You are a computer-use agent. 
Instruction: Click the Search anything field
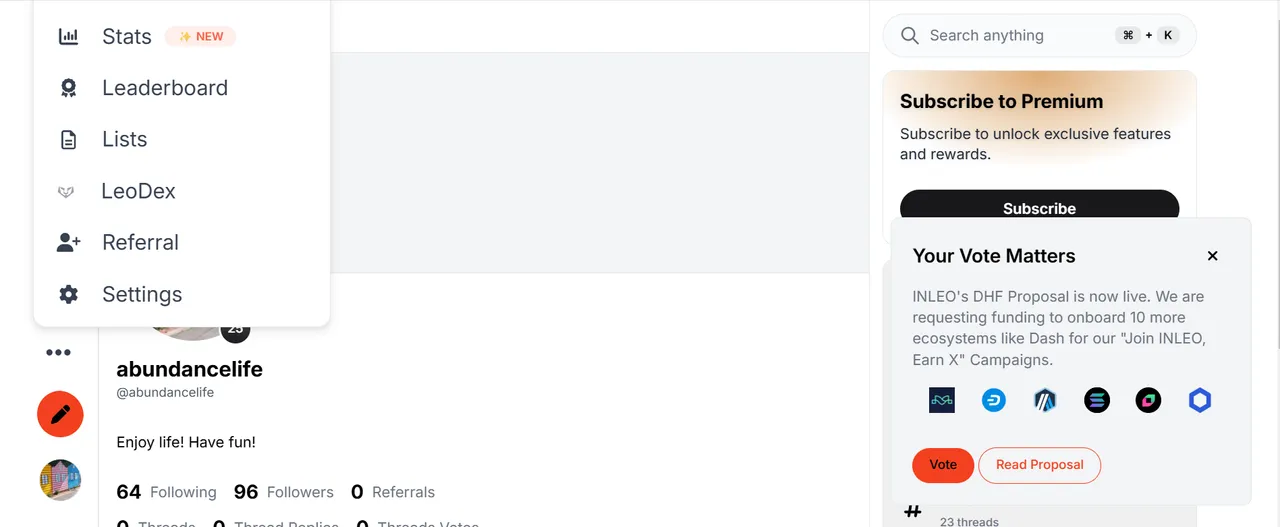click(x=1039, y=35)
